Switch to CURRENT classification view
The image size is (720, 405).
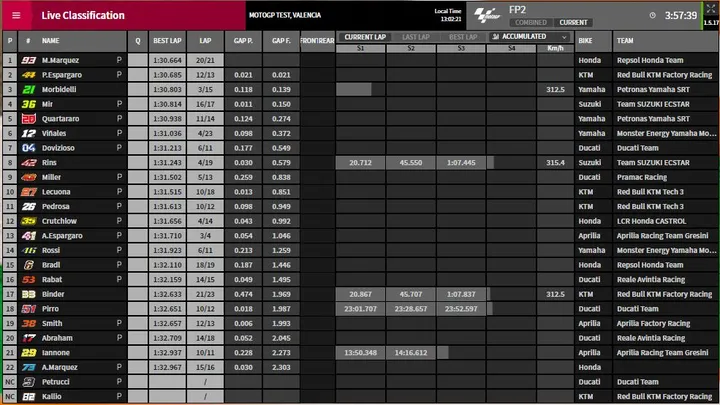(x=573, y=22)
